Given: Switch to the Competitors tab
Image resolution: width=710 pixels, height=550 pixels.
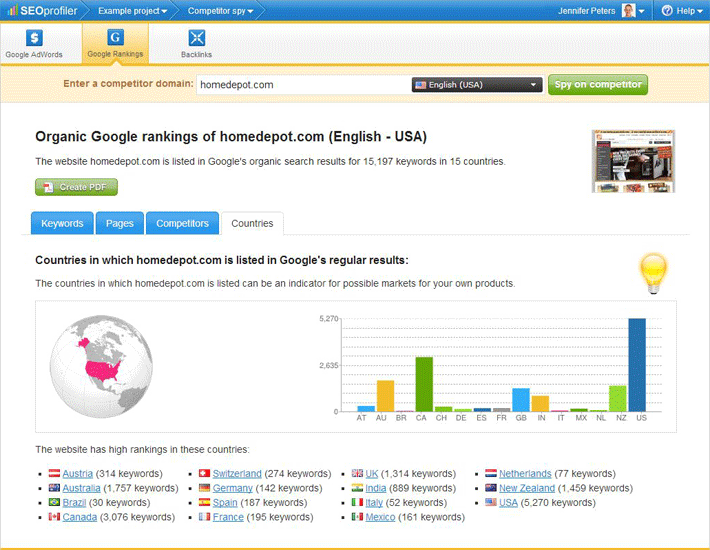Looking at the screenshot, I should coord(182,223).
